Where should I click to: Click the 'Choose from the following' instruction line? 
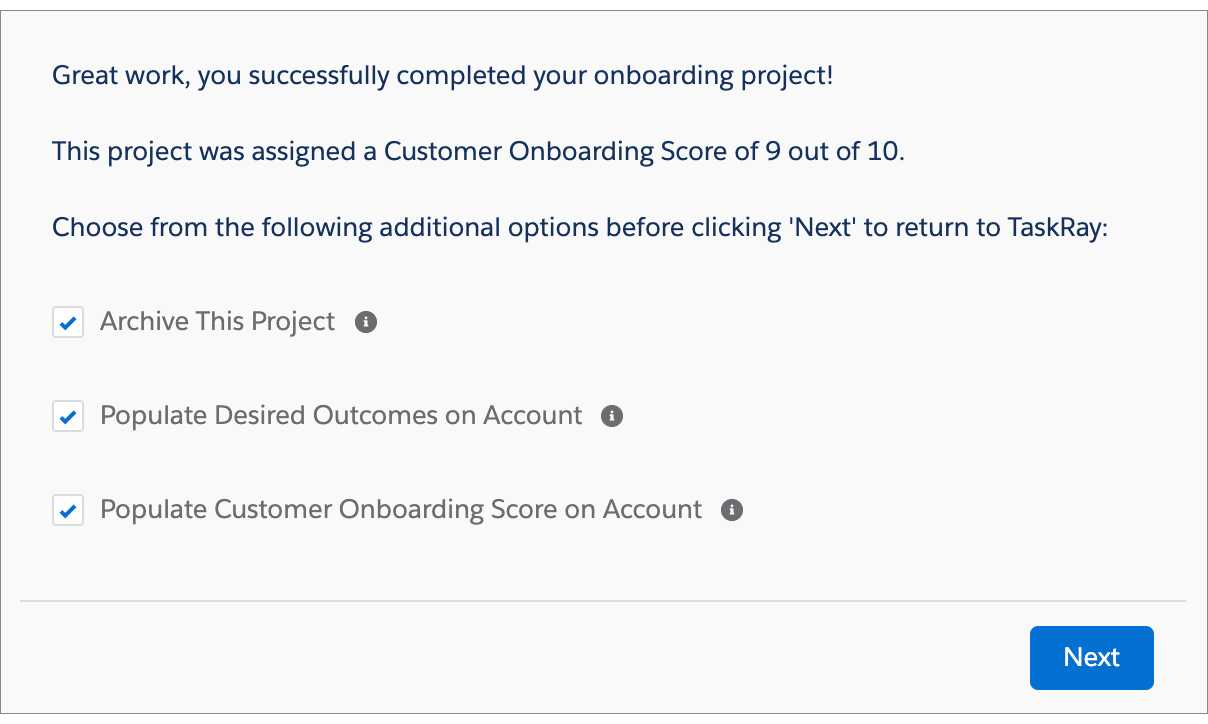pyautogui.click(x=582, y=228)
